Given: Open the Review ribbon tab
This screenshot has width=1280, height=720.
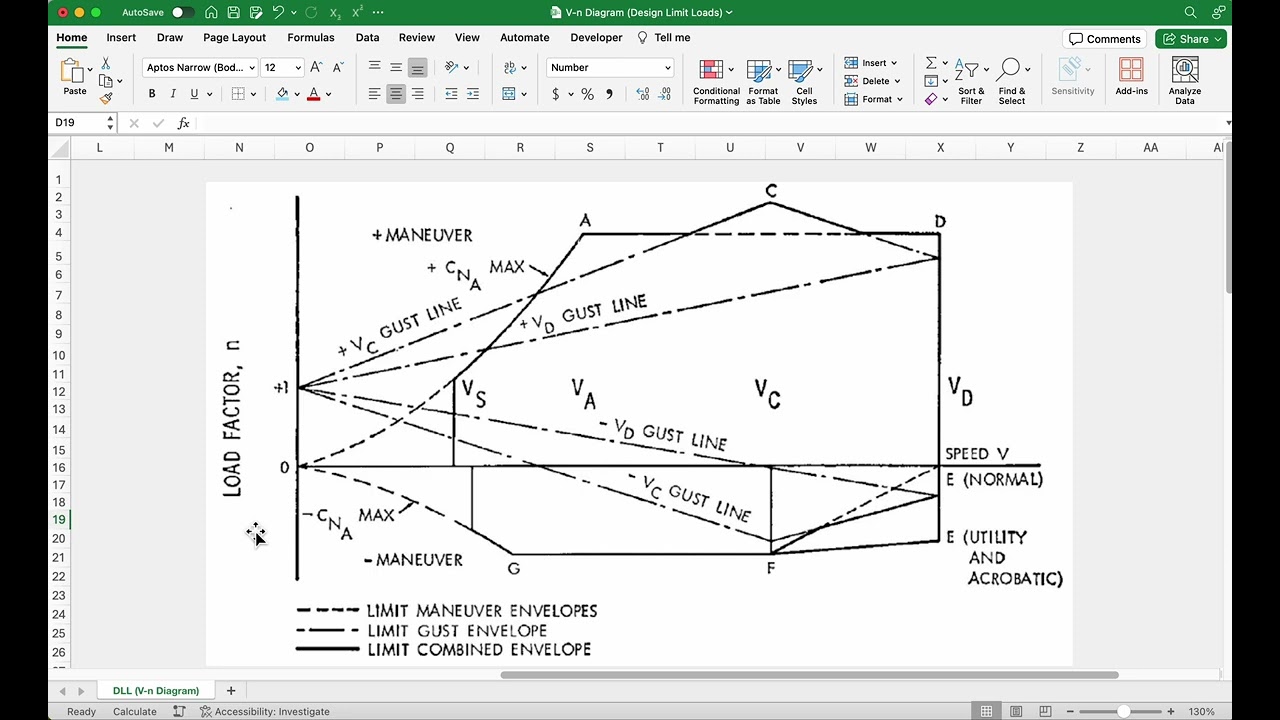Looking at the screenshot, I should click(417, 37).
